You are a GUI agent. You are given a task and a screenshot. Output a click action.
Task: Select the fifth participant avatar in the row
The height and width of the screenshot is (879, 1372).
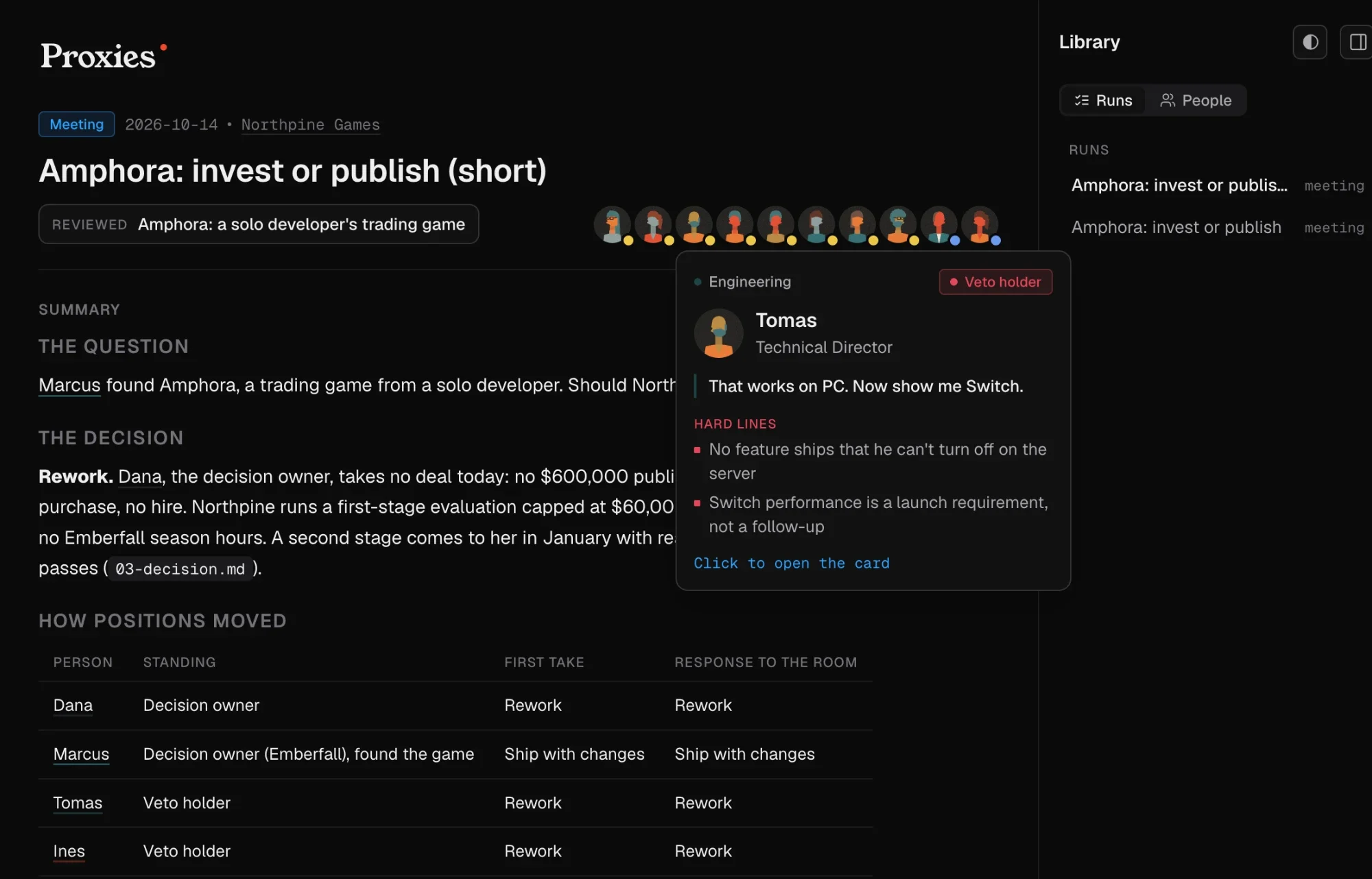[x=776, y=224]
